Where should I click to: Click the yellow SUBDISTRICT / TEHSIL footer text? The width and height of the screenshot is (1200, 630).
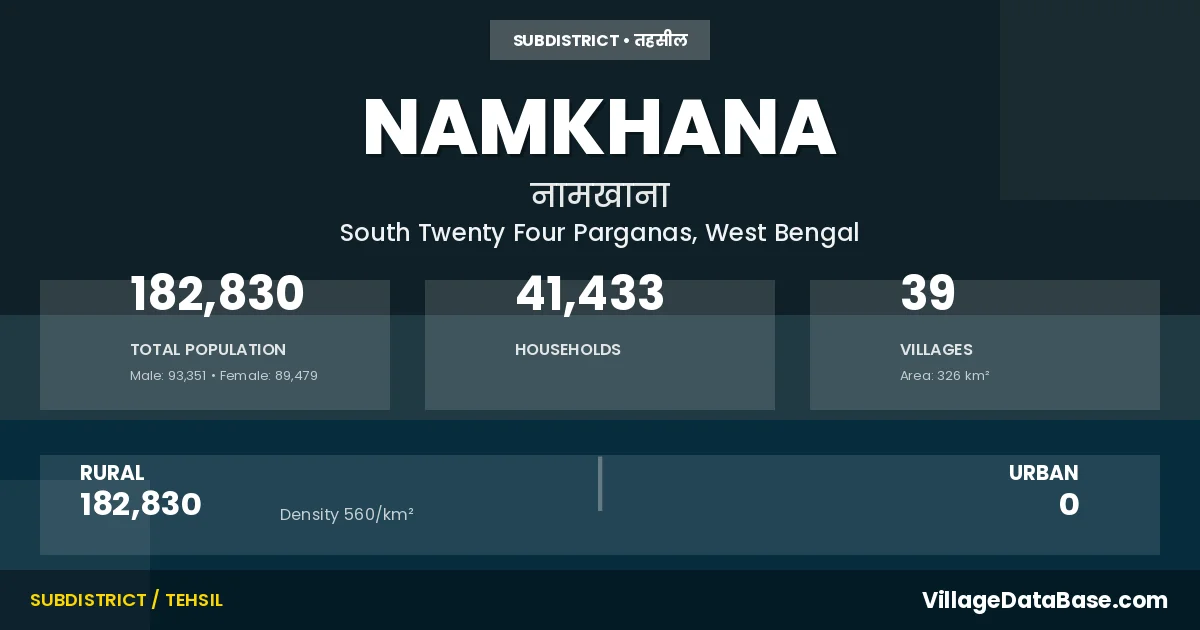(x=126, y=600)
